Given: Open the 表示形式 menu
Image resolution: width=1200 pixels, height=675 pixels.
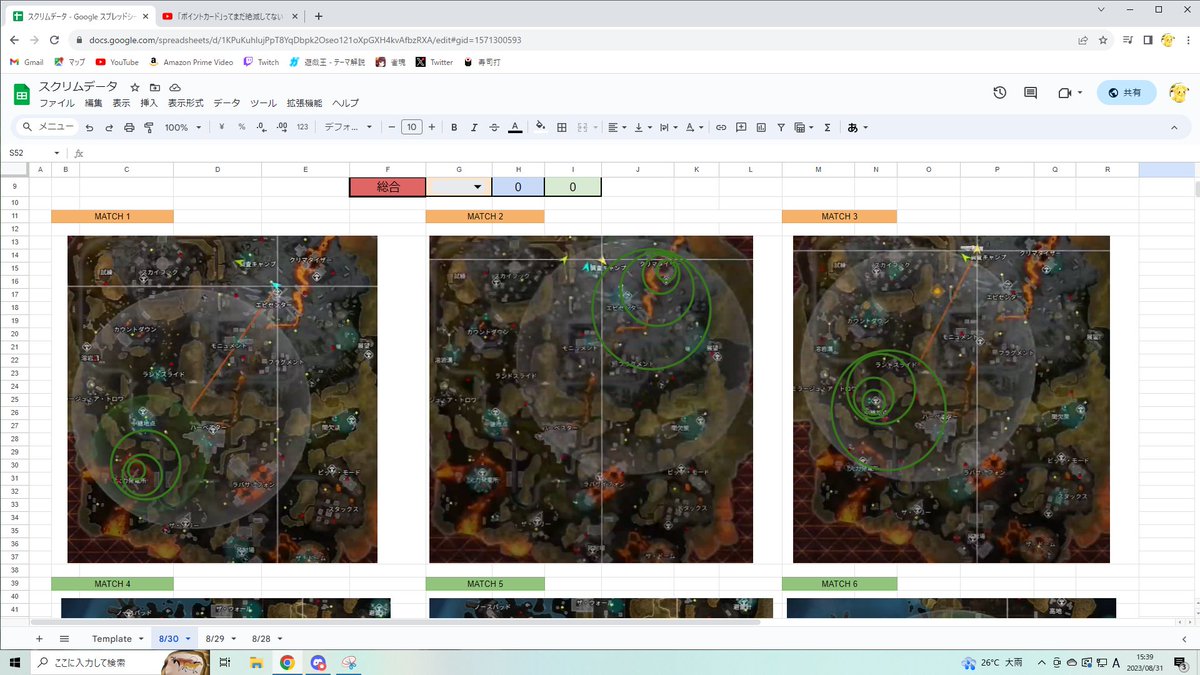Looking at the screenshot, I should click(x=186, y=103).
